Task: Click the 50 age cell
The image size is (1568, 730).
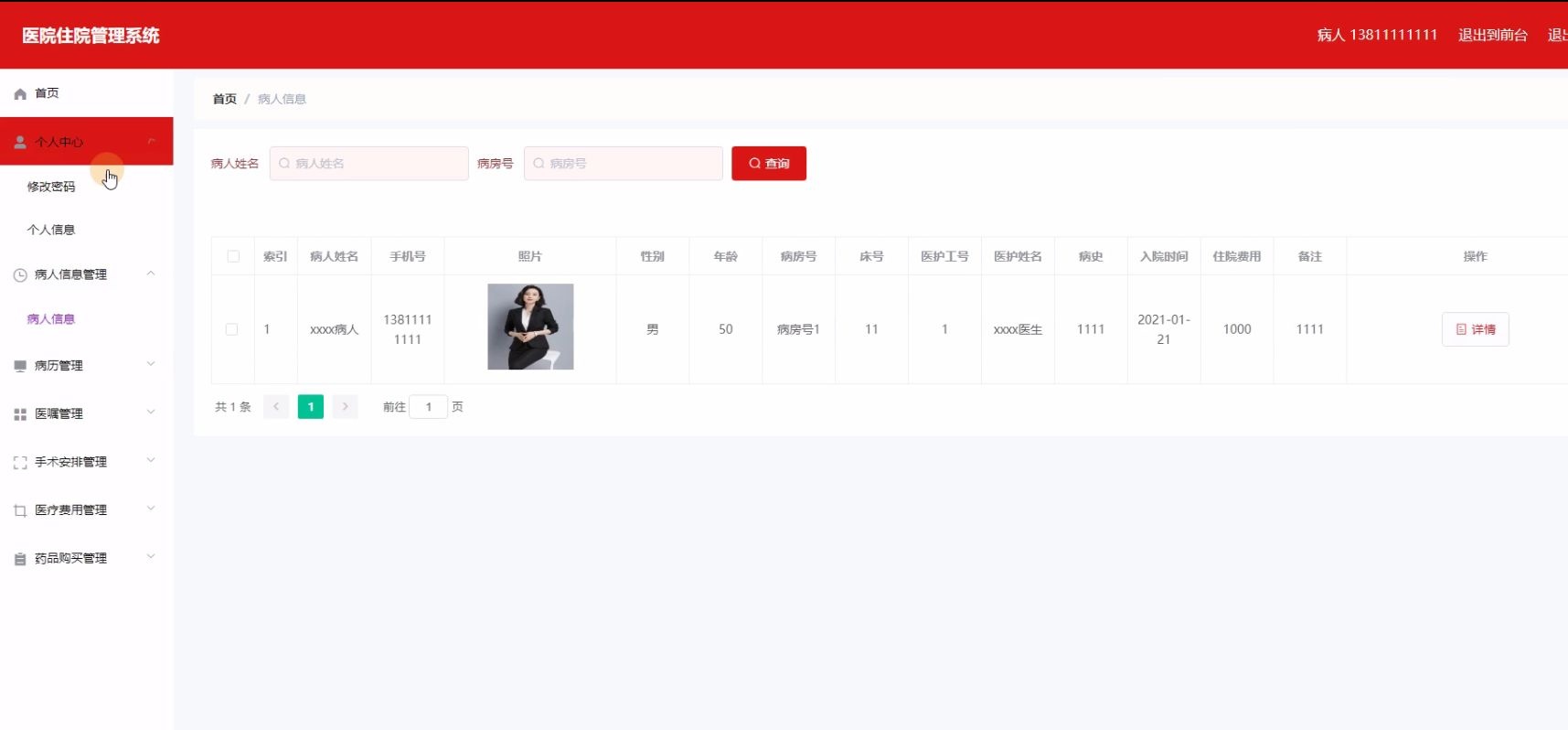Action: (x=726, y=329)
